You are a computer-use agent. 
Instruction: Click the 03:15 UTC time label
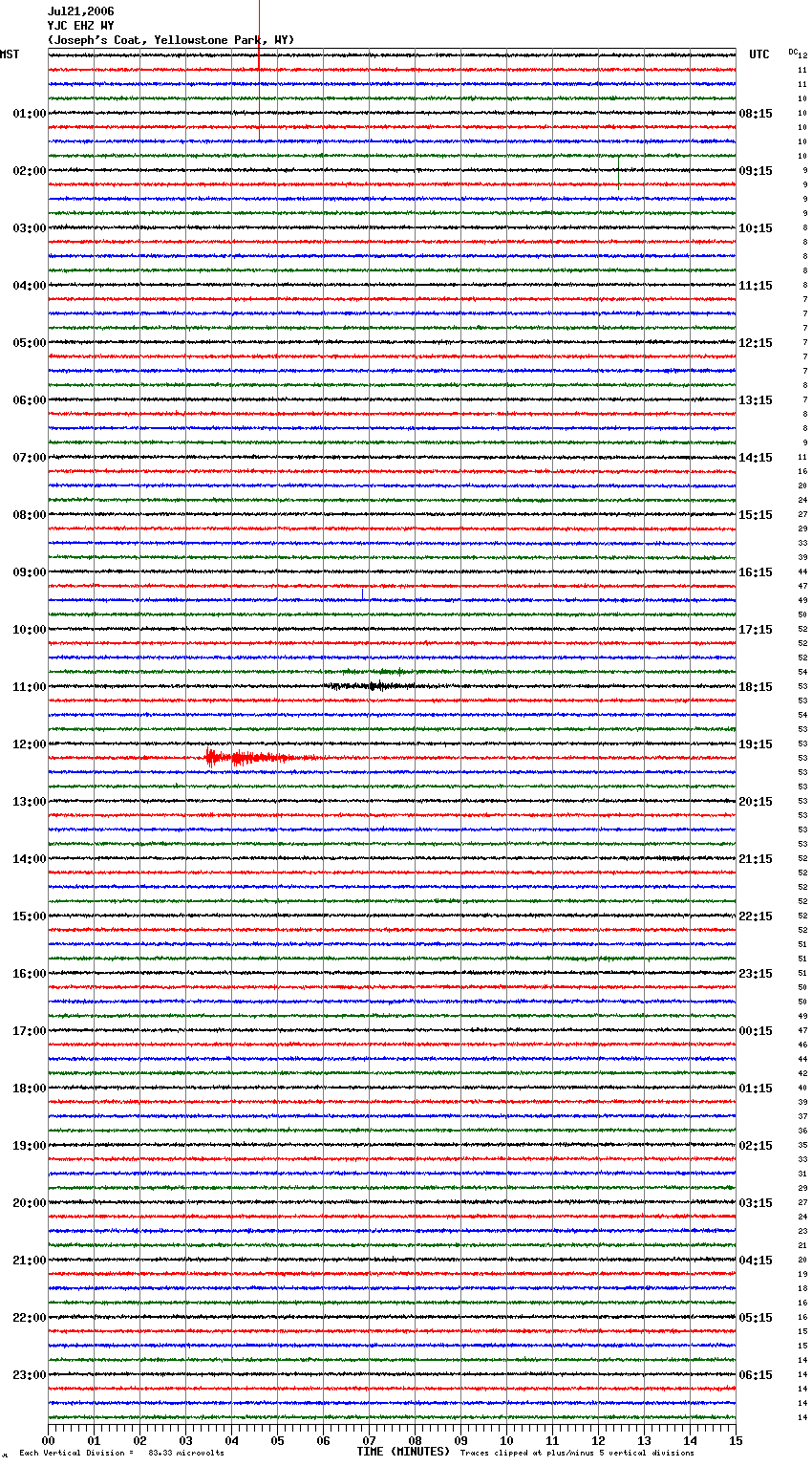tap(756, 1203)
